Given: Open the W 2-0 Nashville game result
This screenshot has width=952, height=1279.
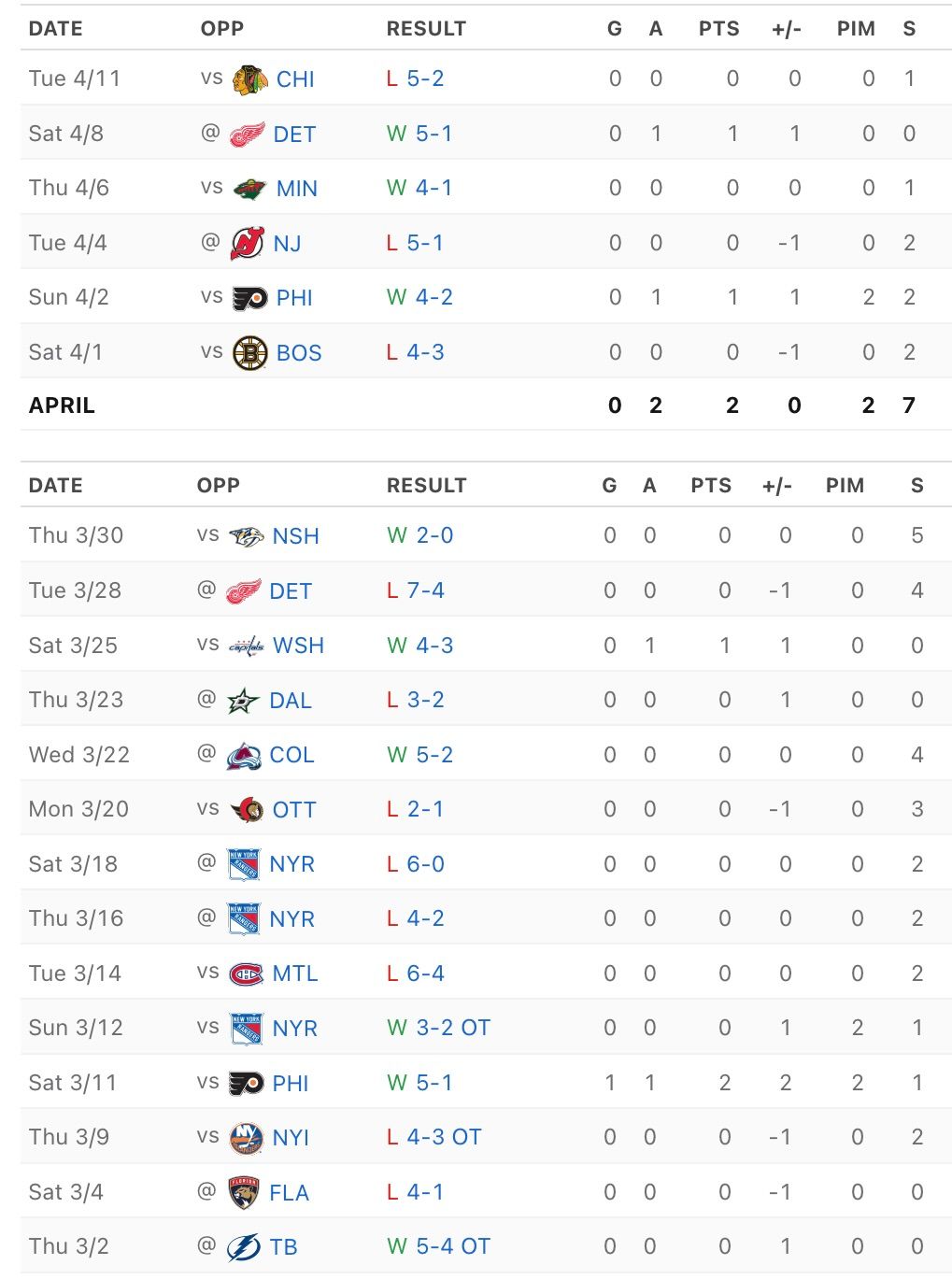Looking at the screenshot, I should pyautogui.click(x=420, y=535).
